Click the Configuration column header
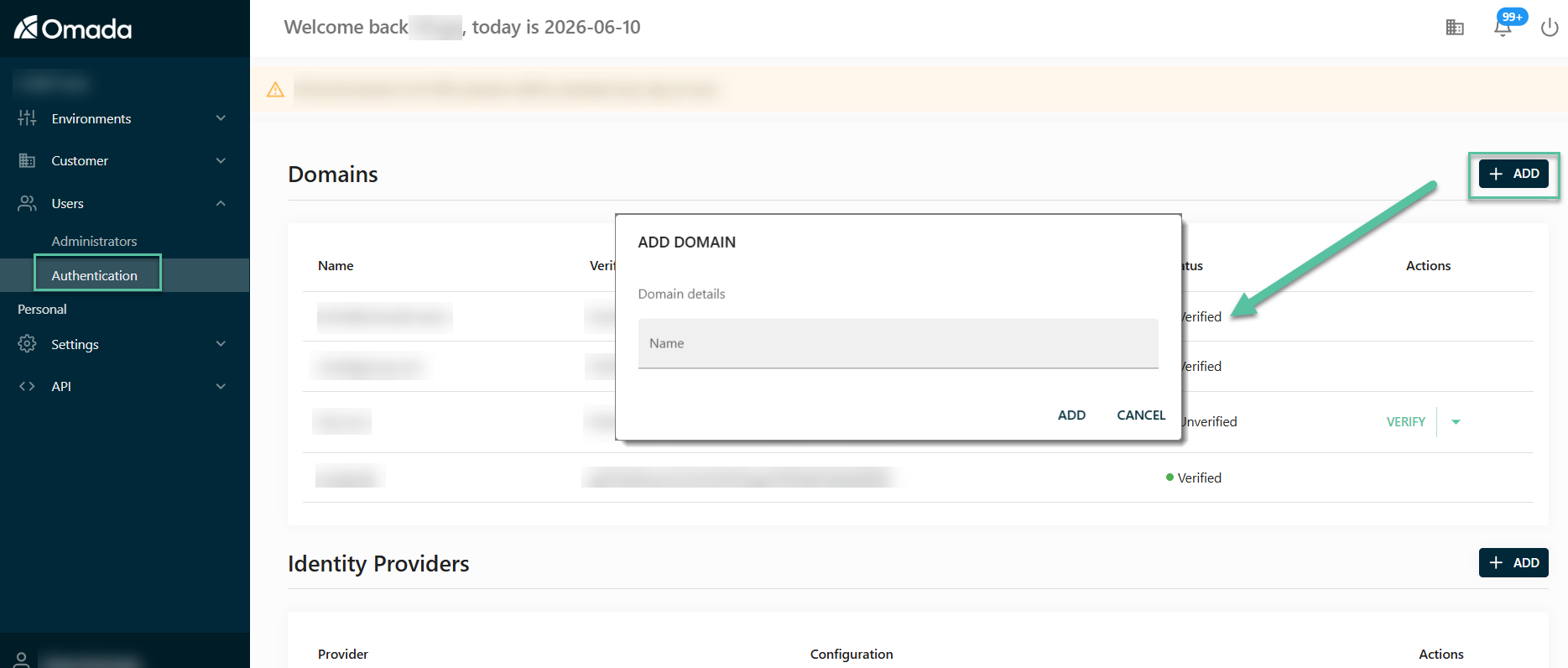This screenshot has height=668, width=1568. [x=852, y=654]
